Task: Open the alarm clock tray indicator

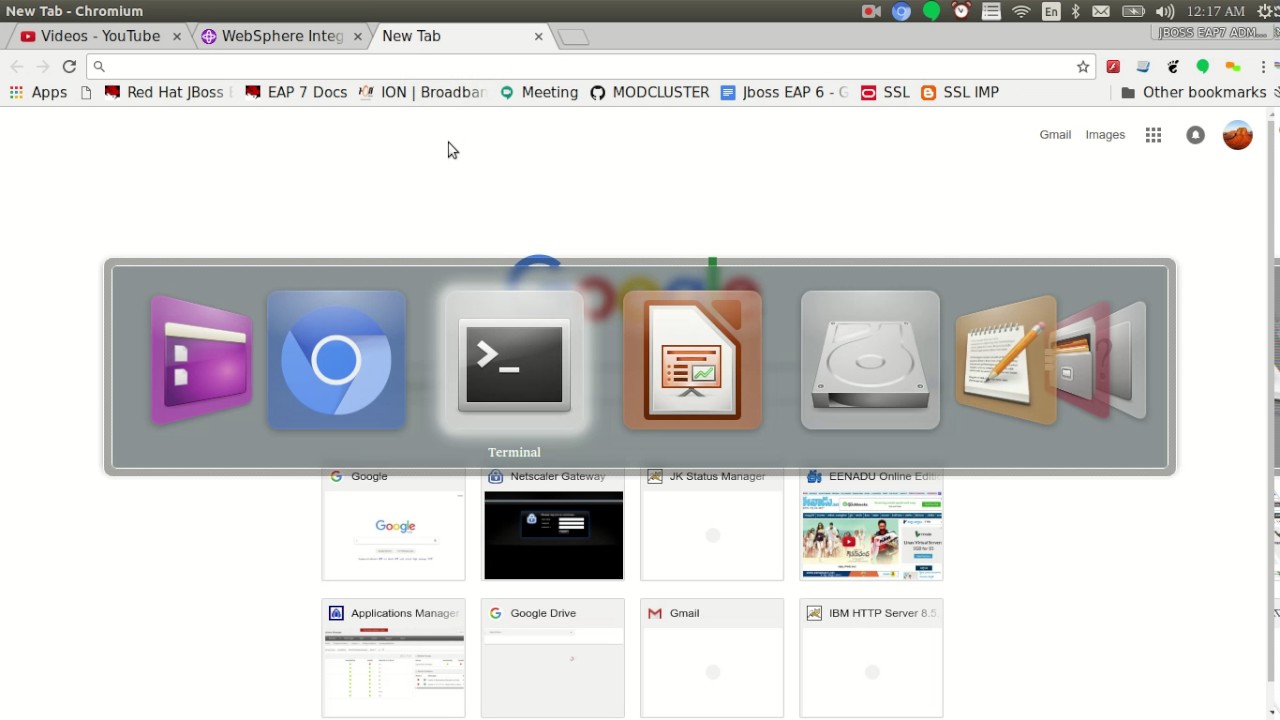Action: 961,11
